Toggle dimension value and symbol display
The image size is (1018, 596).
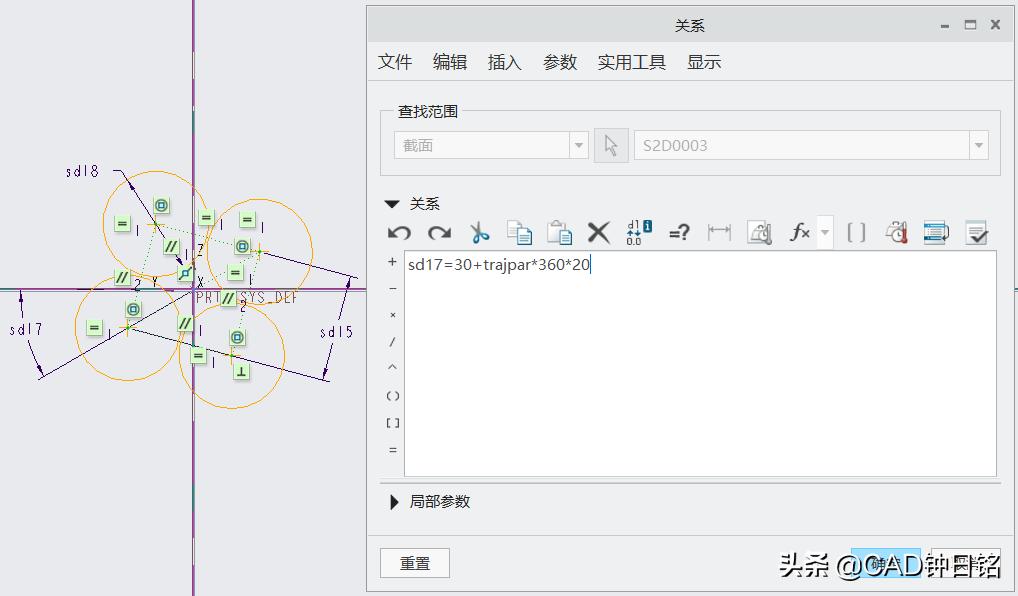[640, 232]
